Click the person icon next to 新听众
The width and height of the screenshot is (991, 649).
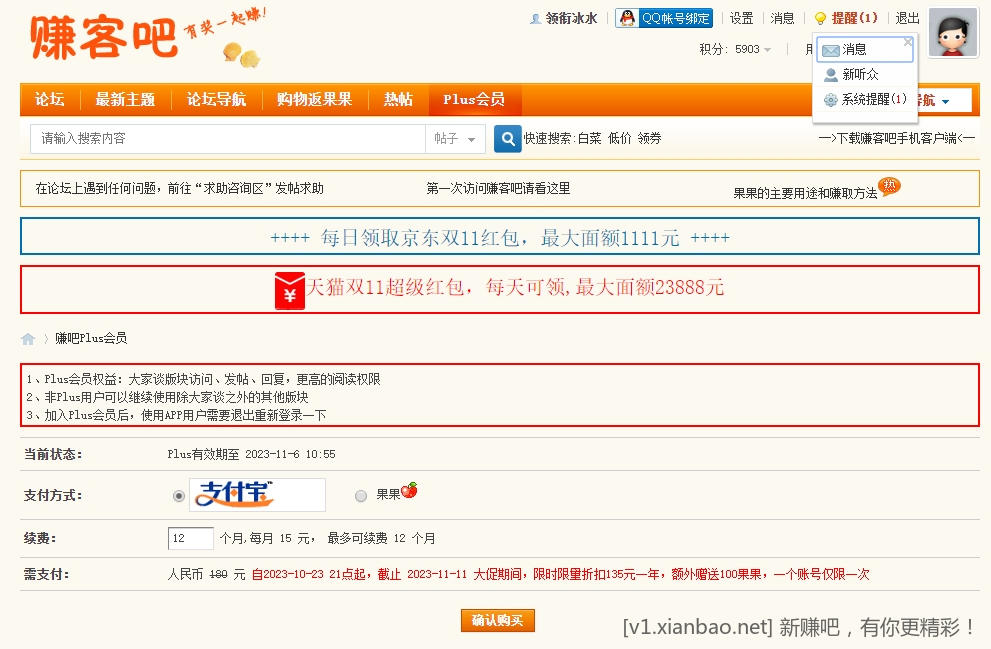tap(830, 75)
